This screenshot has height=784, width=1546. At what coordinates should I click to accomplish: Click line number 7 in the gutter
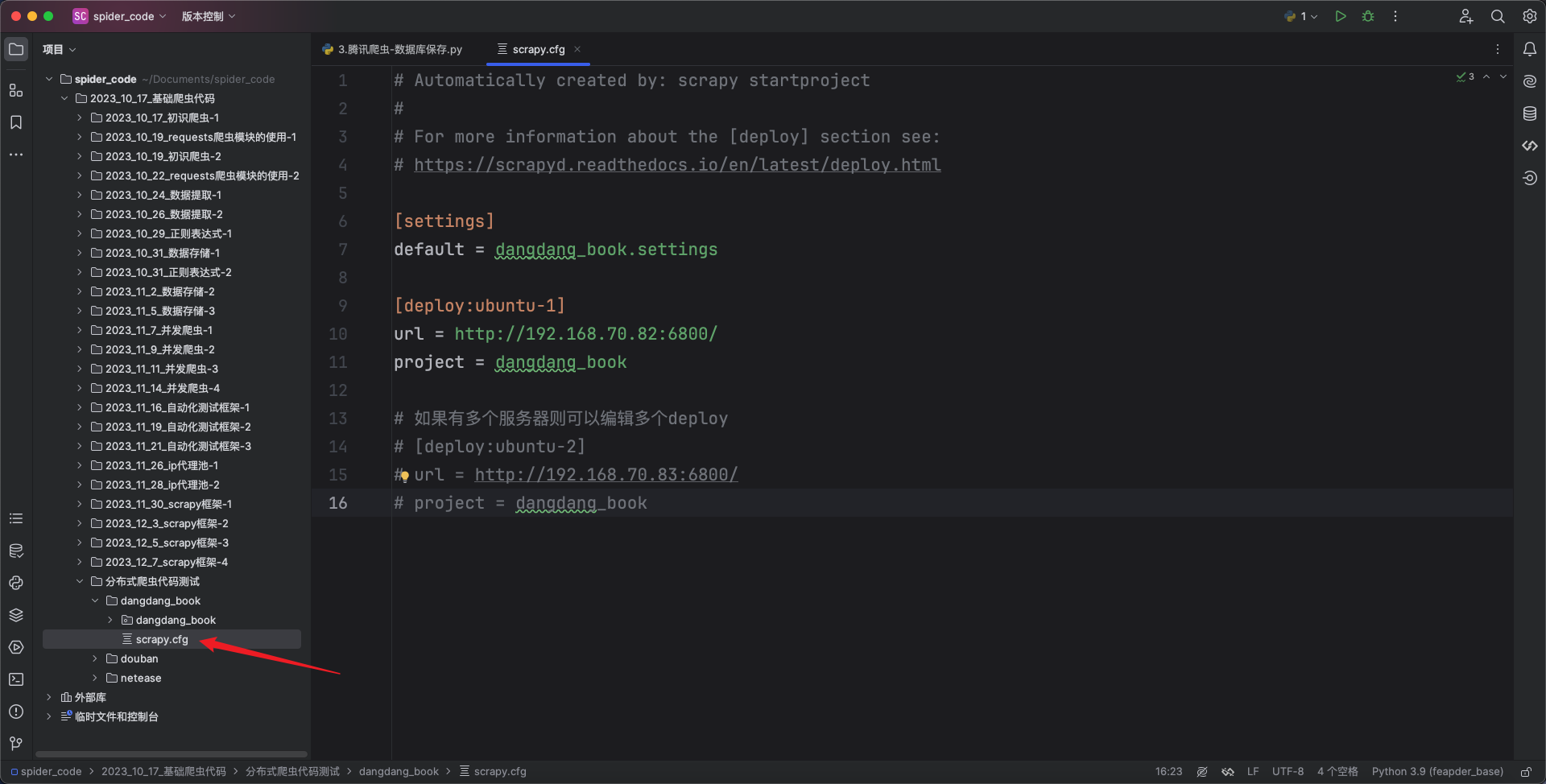point(343,250)
